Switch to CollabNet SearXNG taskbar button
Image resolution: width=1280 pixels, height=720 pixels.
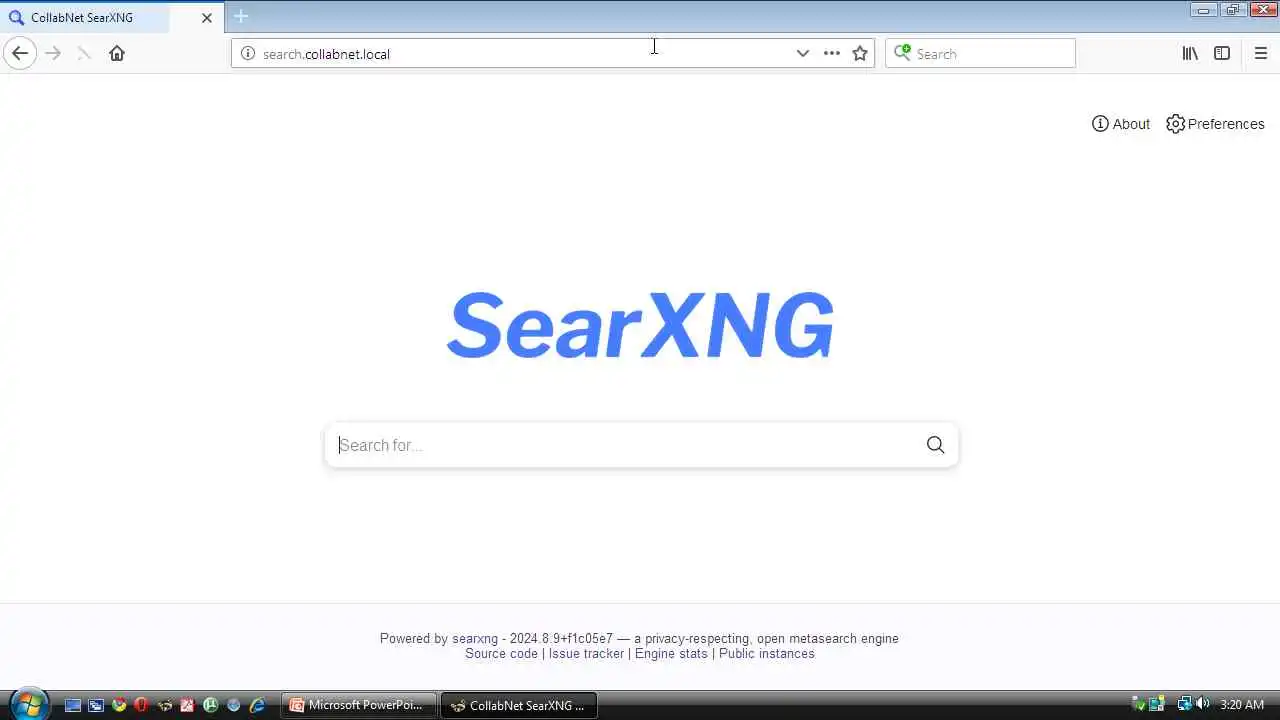click(x=518, y=705)
